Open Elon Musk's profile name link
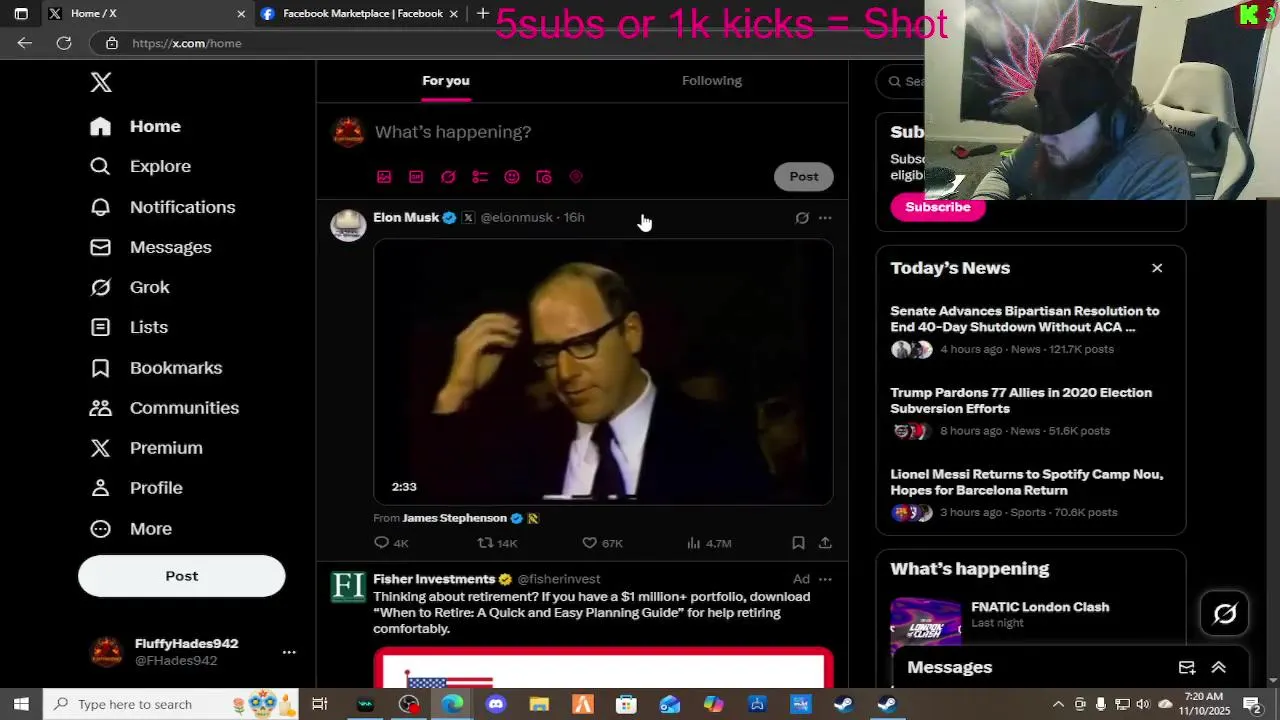 point(406,217)
